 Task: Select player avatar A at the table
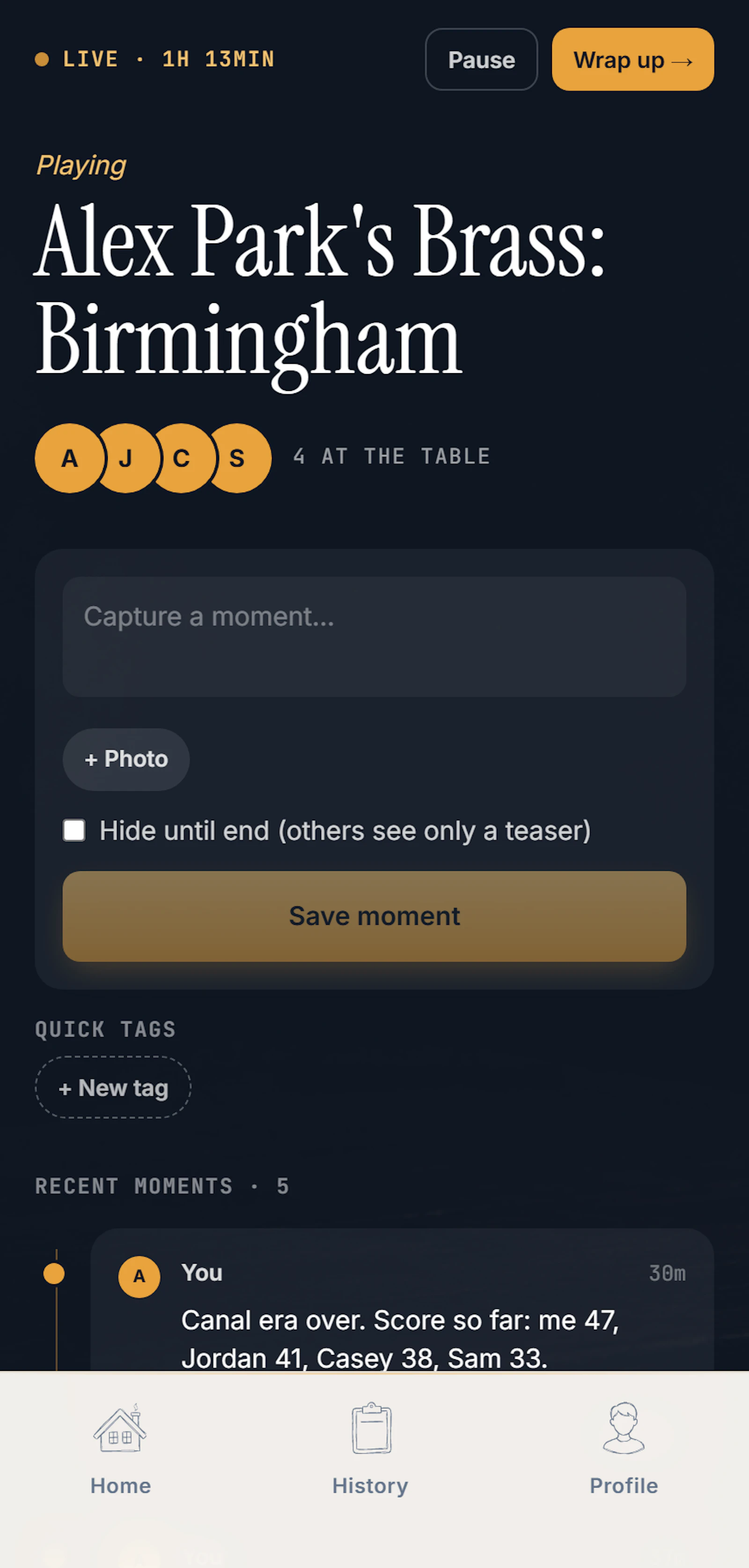(69, 458)
